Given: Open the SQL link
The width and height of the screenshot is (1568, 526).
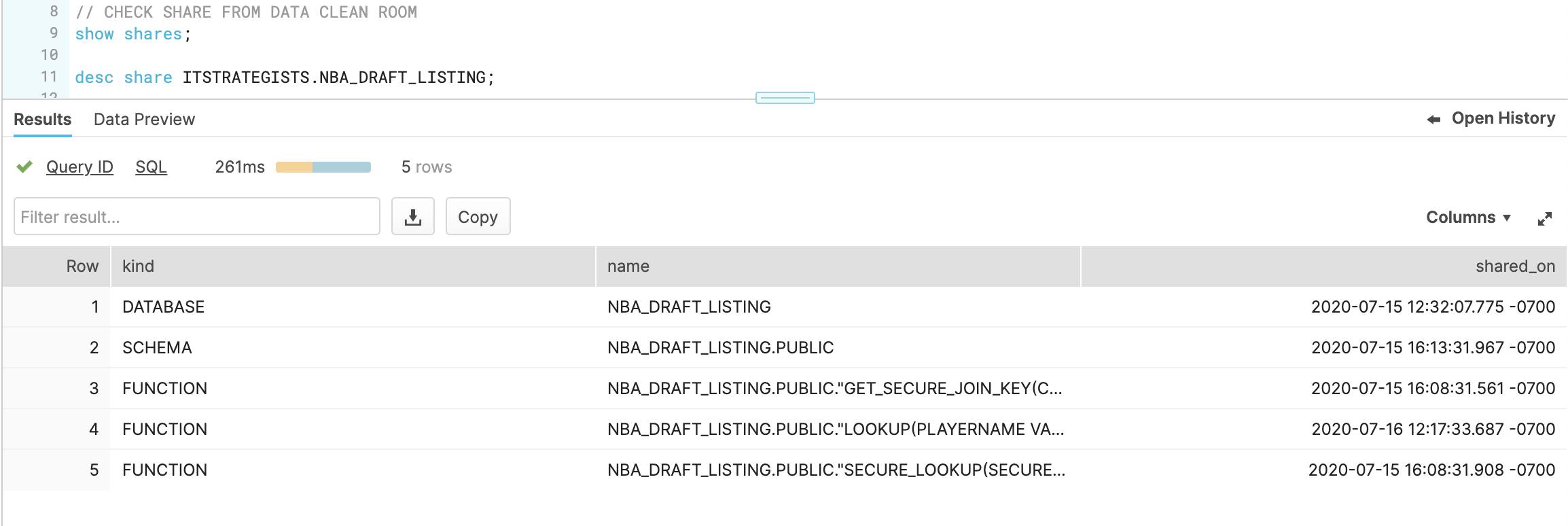Looking at the screenshot, I should coord(151,167).
